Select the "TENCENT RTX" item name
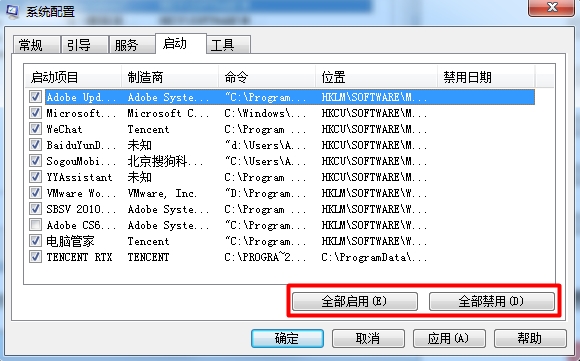The width and height of the screenshot is (580, 361). [x=79, y=257]
